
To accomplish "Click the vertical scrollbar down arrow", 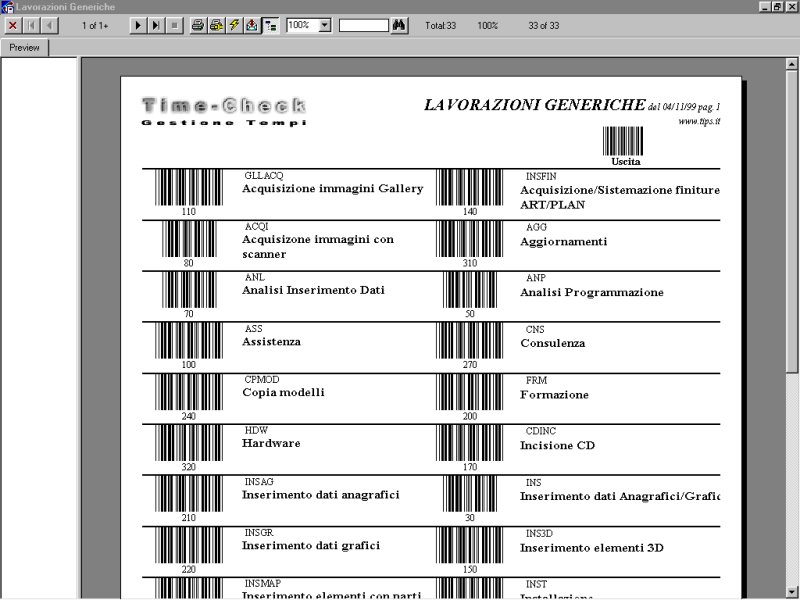I will click(x=791, y=592).
